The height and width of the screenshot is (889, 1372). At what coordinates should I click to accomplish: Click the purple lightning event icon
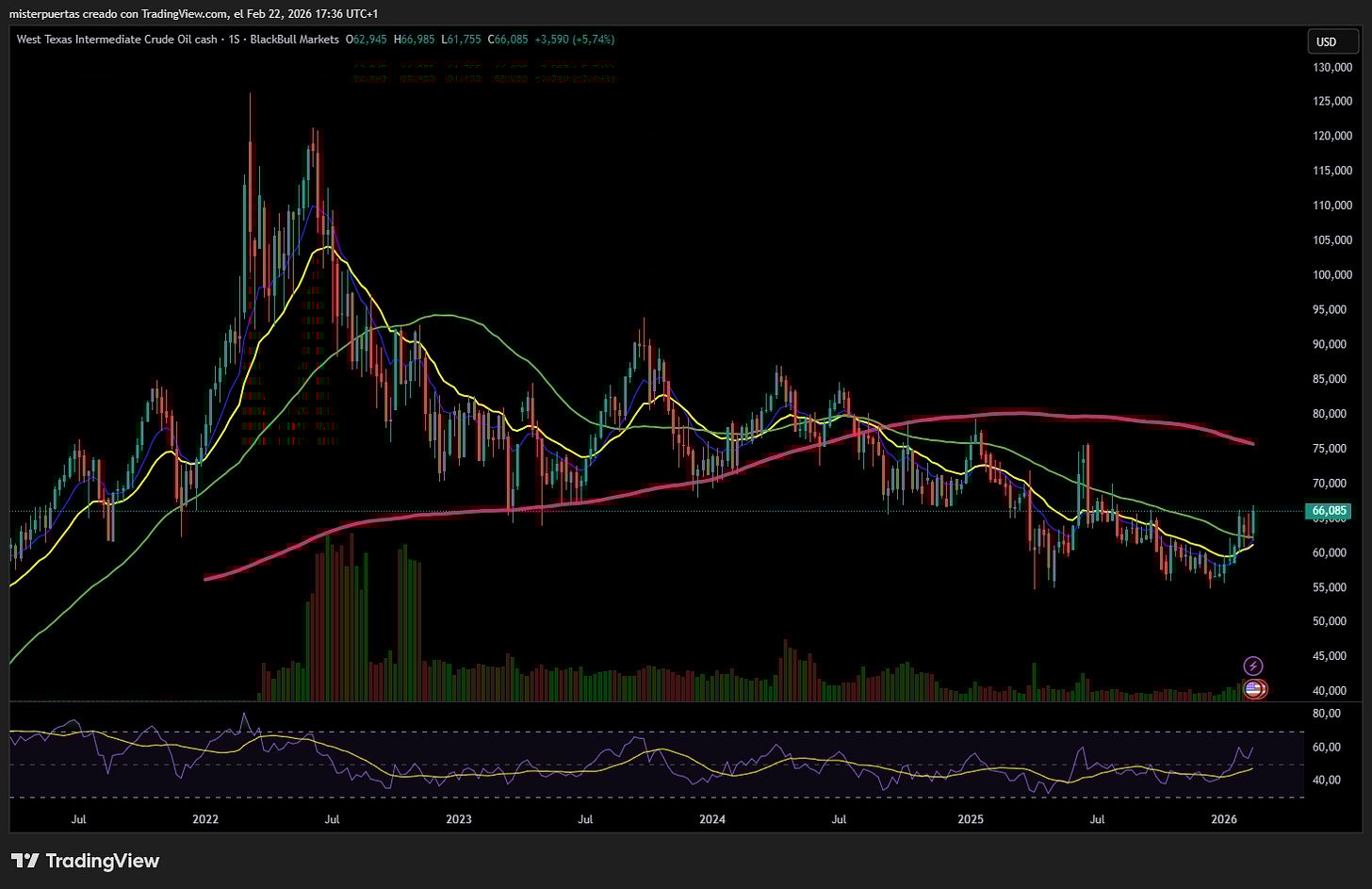pos(1253,666)
